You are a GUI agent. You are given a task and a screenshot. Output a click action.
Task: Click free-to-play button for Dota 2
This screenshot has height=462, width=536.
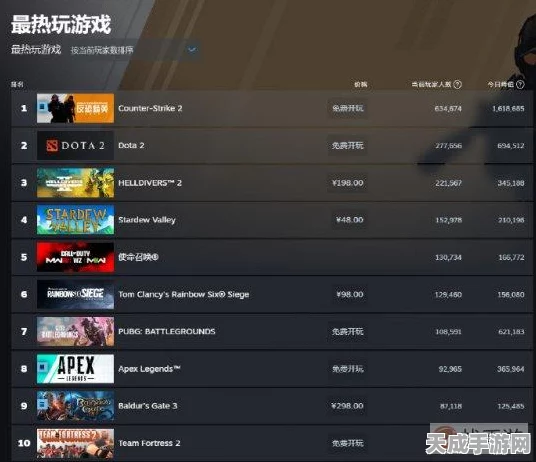[x=348, y=146]
